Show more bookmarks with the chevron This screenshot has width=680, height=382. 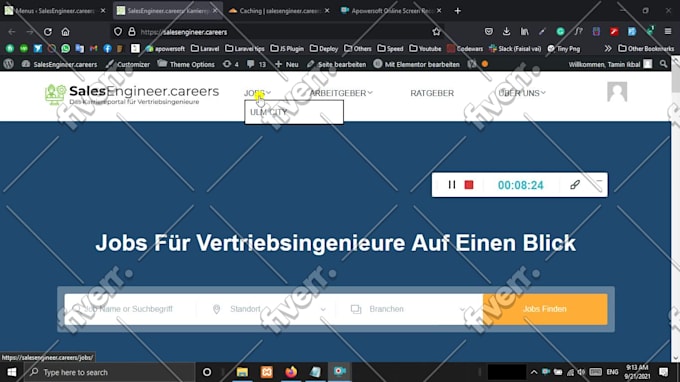click(x=608, y=49)
